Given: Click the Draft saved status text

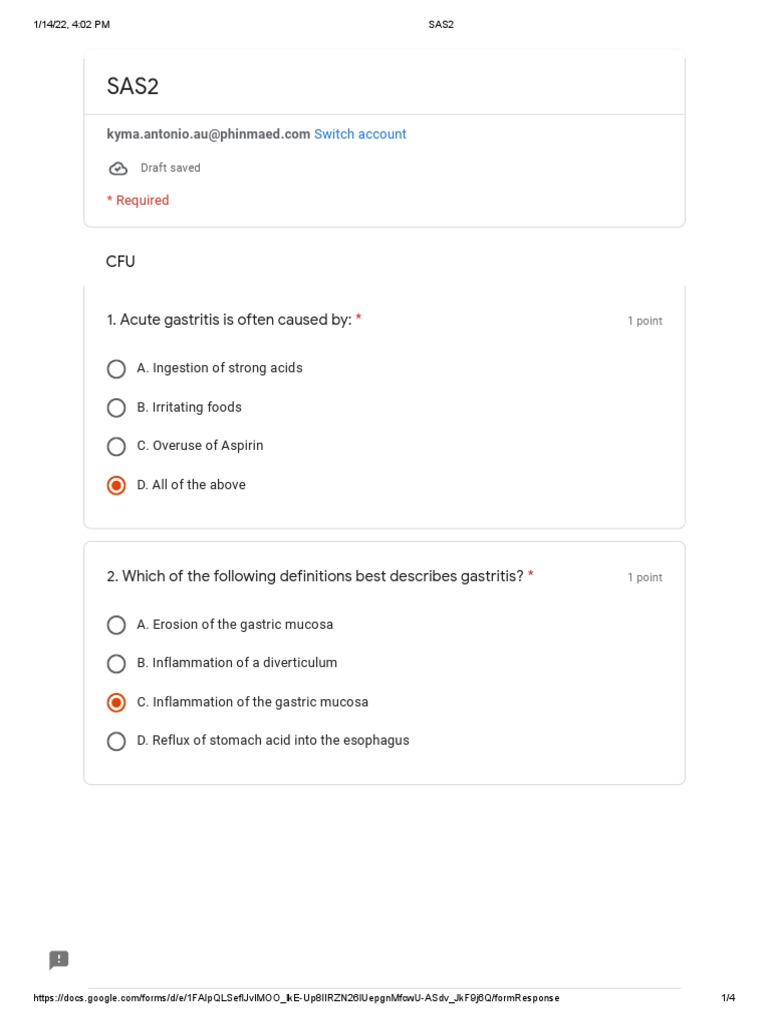Looking at the screenshot, I should [170, 168].
